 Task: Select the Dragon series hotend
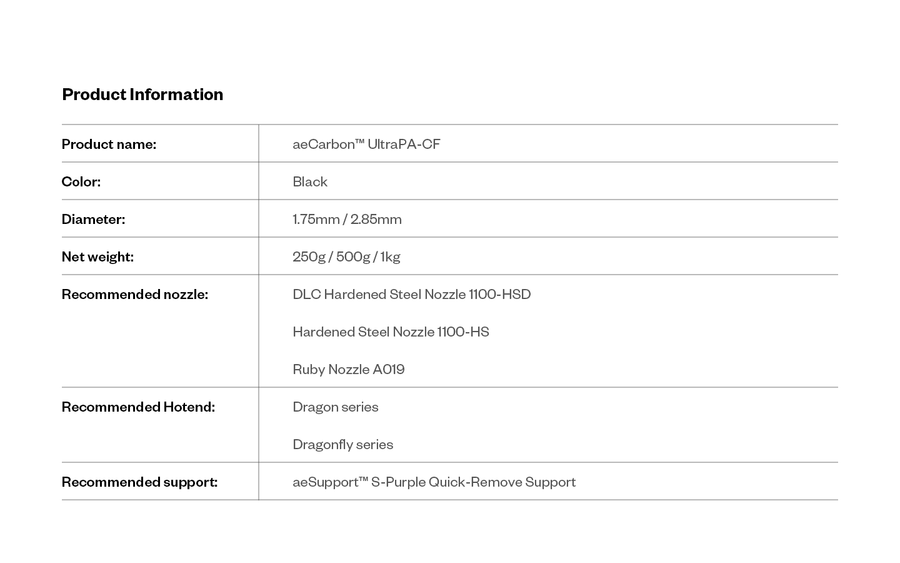335,407
